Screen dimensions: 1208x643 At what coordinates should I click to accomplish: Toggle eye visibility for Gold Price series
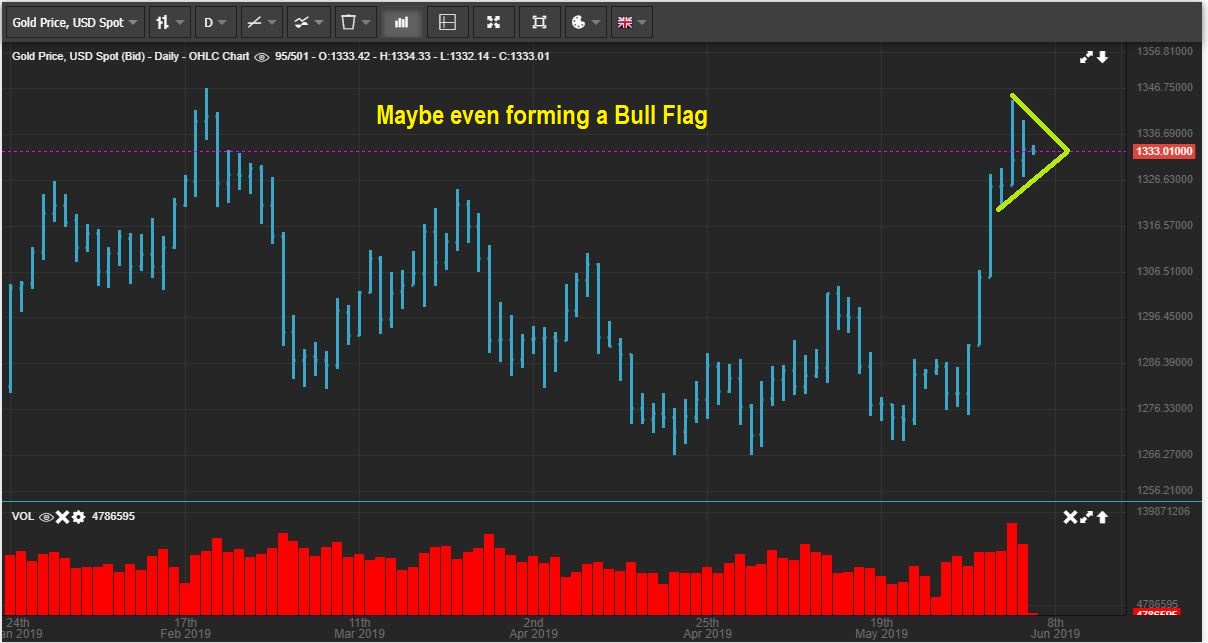pos(262,57)
